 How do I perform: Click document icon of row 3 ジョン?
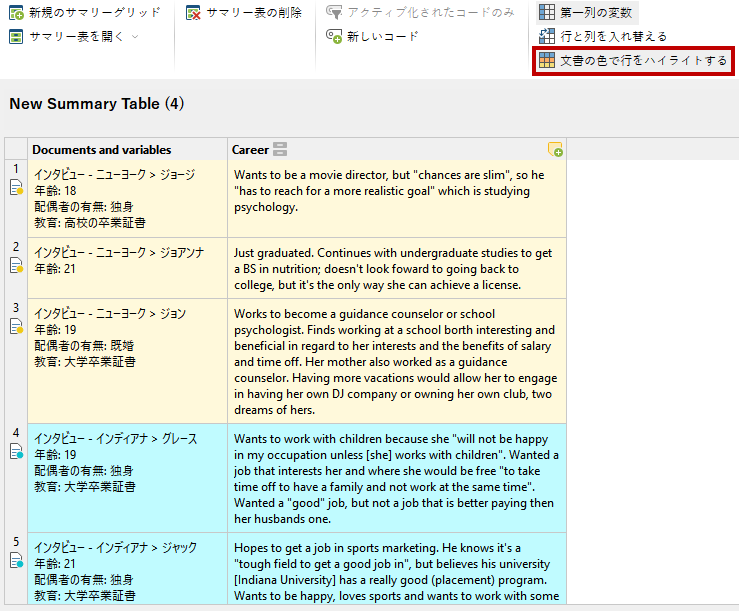[16, 326]
